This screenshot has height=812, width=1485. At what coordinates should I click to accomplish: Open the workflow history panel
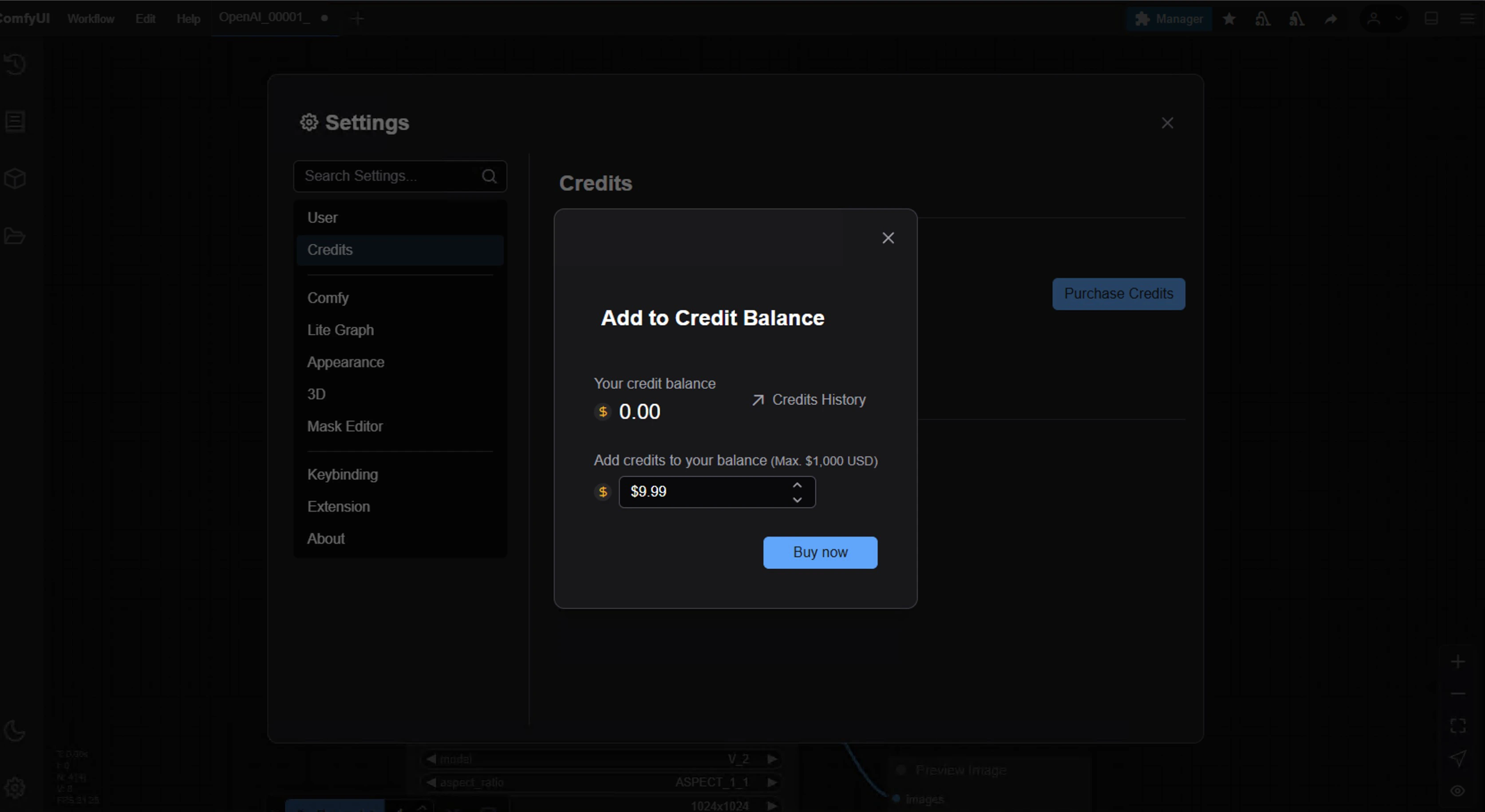(x=14, y=64)
